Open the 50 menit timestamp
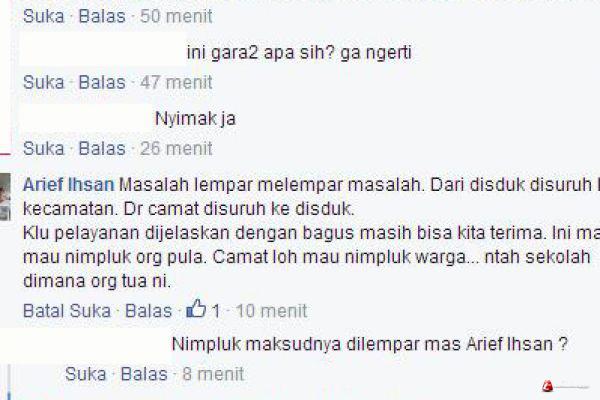The height and width of the screenshot is (400, 600). 176,16
